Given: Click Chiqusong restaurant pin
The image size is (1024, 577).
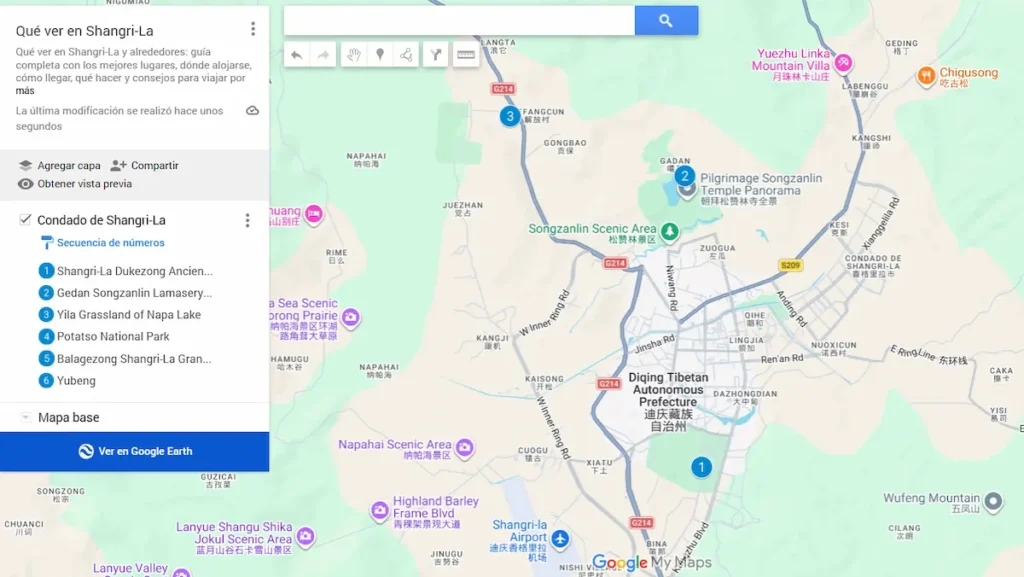Looking at the screenshot, I should tap(926, 76).
